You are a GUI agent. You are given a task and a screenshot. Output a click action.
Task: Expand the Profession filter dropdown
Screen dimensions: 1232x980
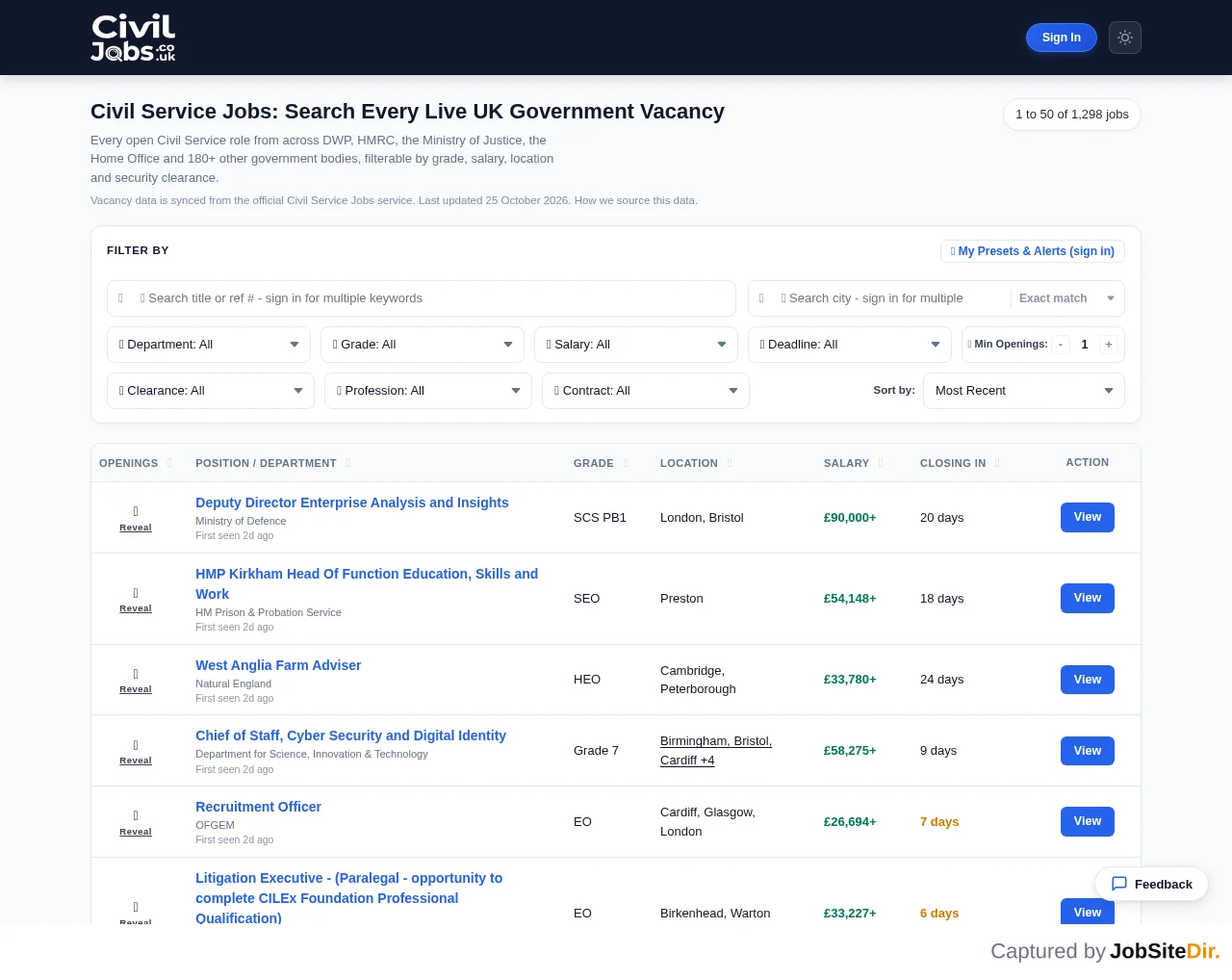click(428, 391)
